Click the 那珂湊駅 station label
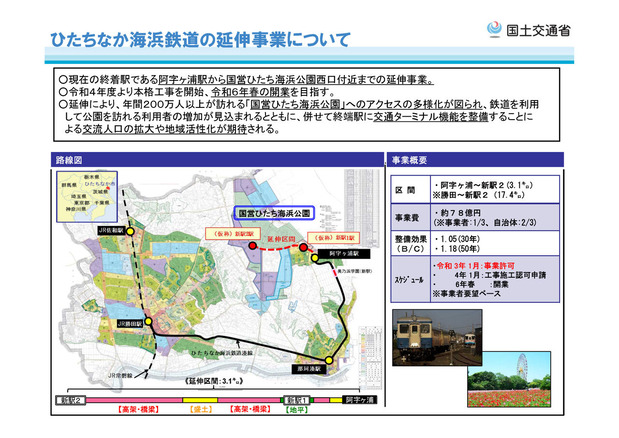This screenshot has height=438, width=619. coord(308,369)
